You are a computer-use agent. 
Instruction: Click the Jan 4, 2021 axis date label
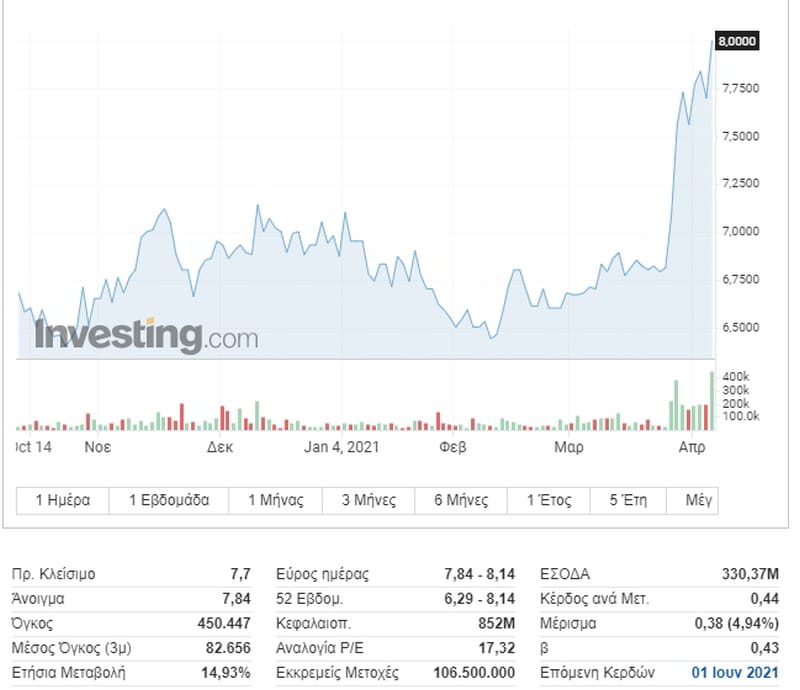pos(341,447)
